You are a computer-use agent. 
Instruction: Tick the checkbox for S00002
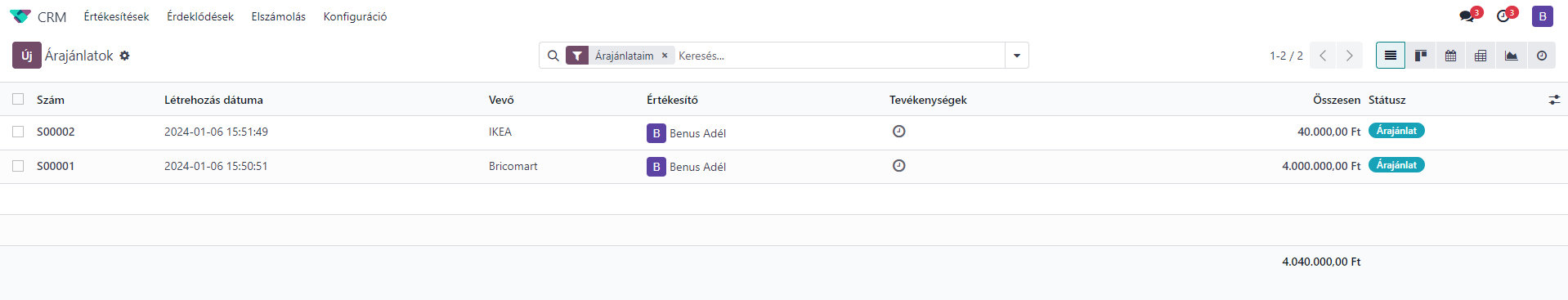tap(18, 132)
